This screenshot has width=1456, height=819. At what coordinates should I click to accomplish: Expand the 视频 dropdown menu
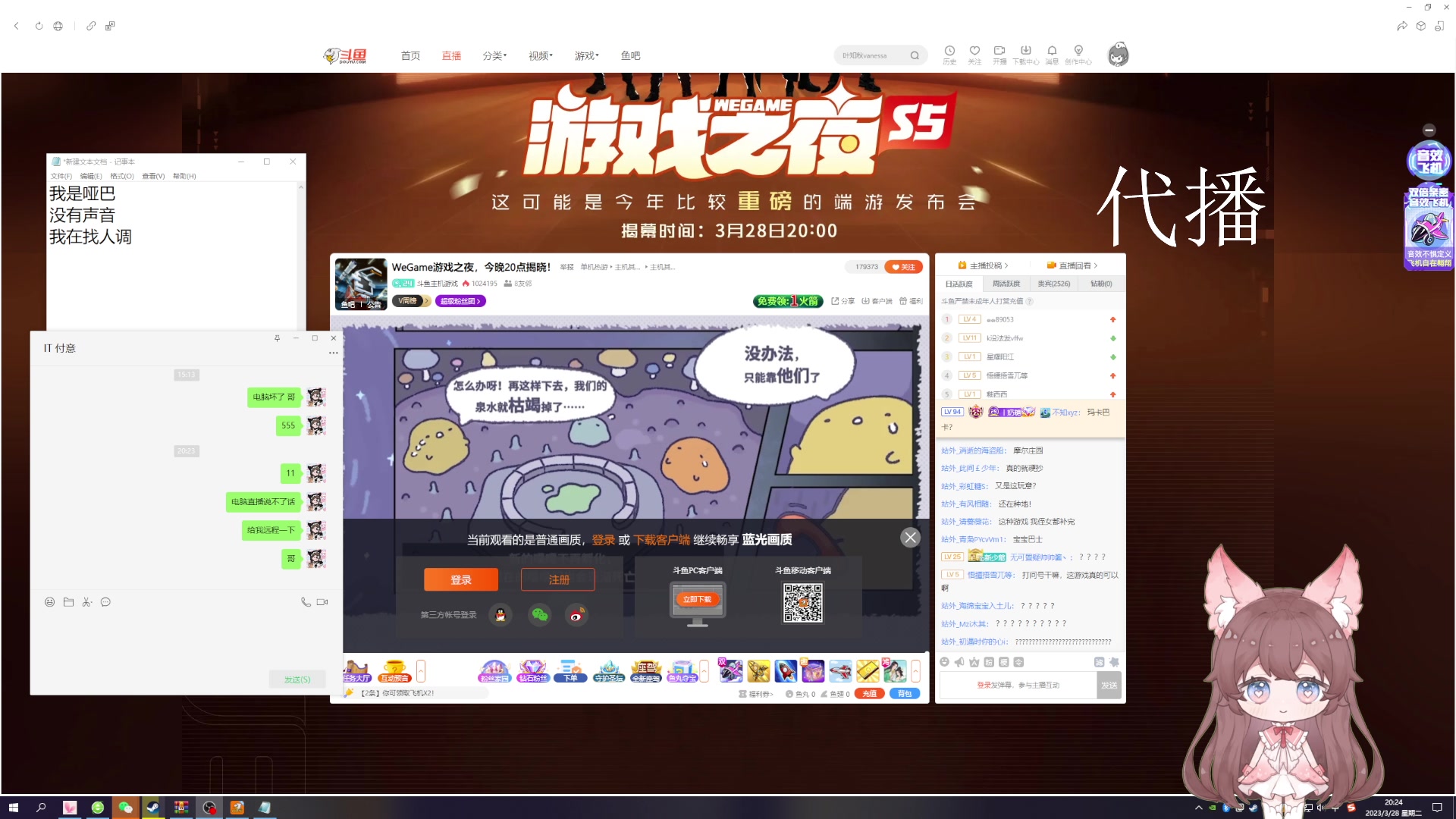[541, 55]
